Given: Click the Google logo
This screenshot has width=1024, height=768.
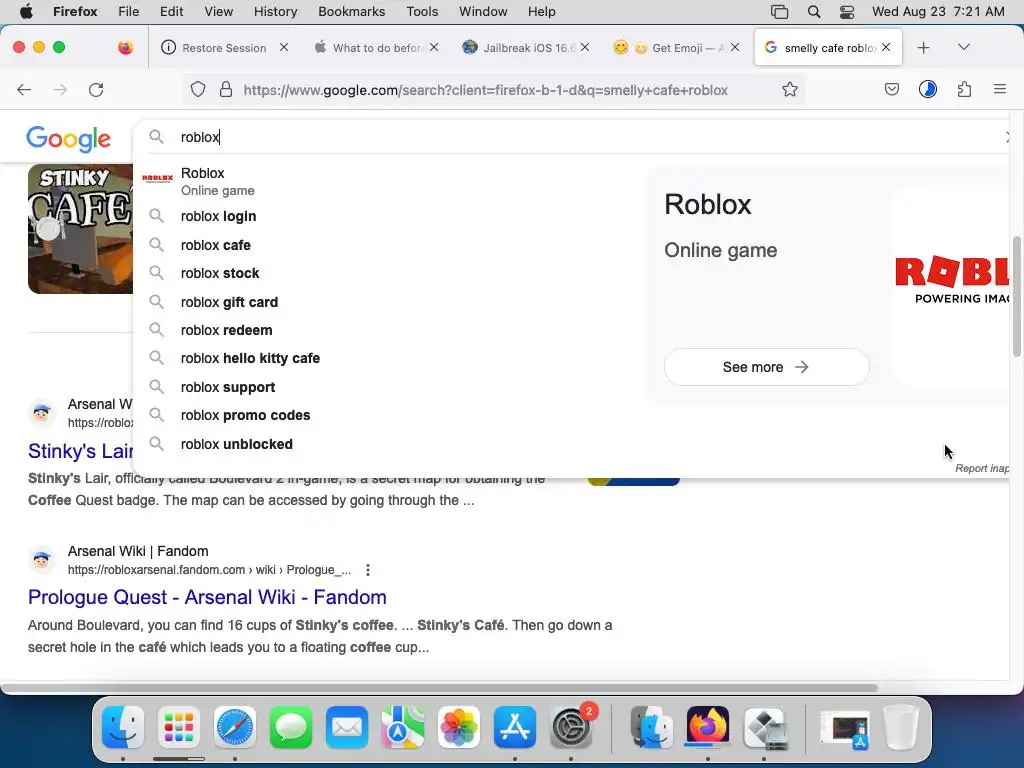Looking at the screenshot, I should coord(69,138).
